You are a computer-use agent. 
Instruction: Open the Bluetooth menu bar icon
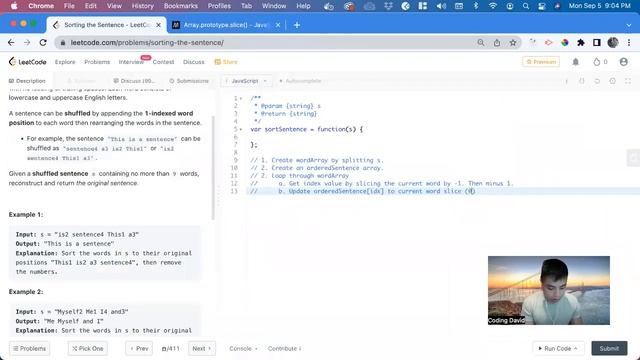[476, 6]
